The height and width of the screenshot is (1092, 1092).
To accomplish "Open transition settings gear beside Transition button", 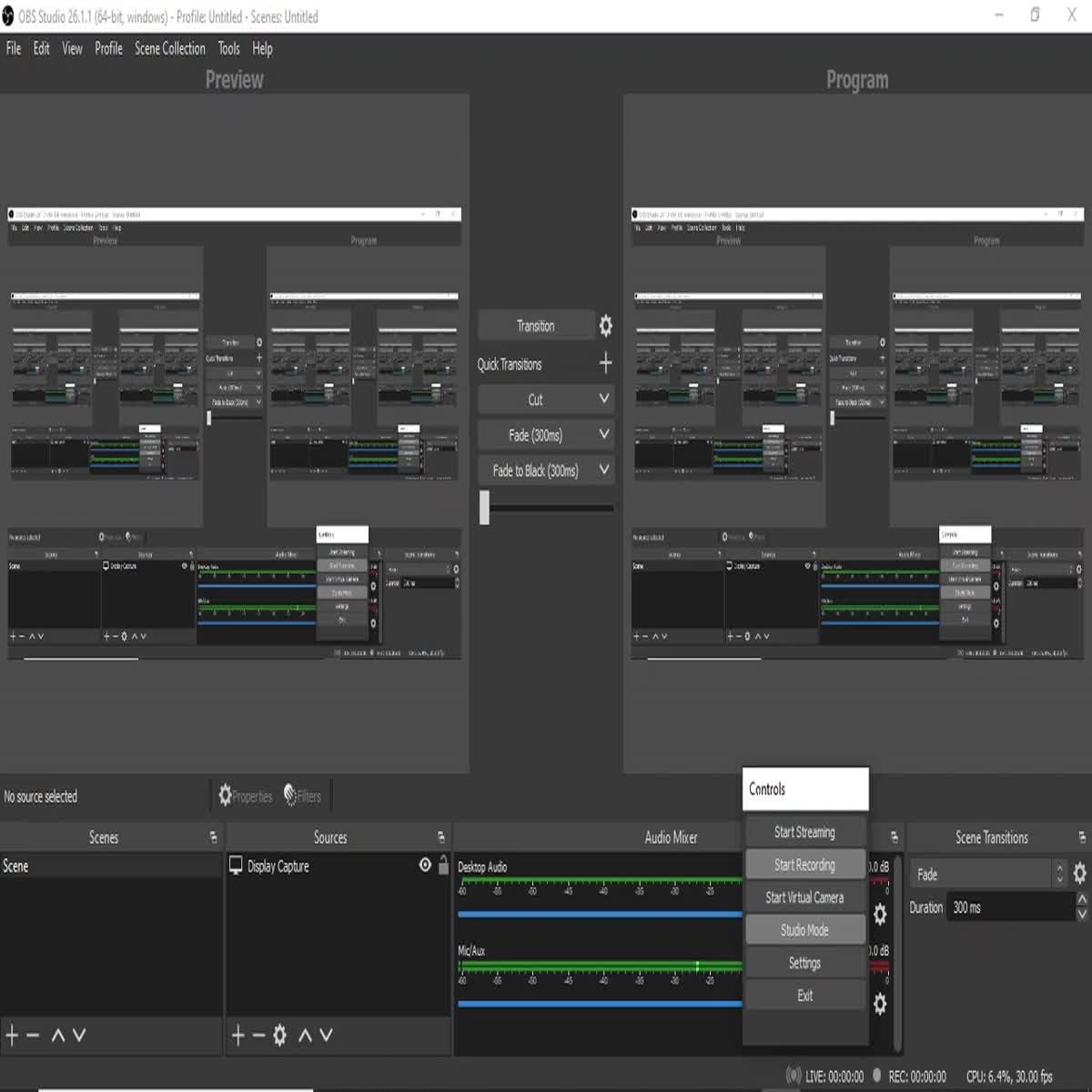I will 605,326.
